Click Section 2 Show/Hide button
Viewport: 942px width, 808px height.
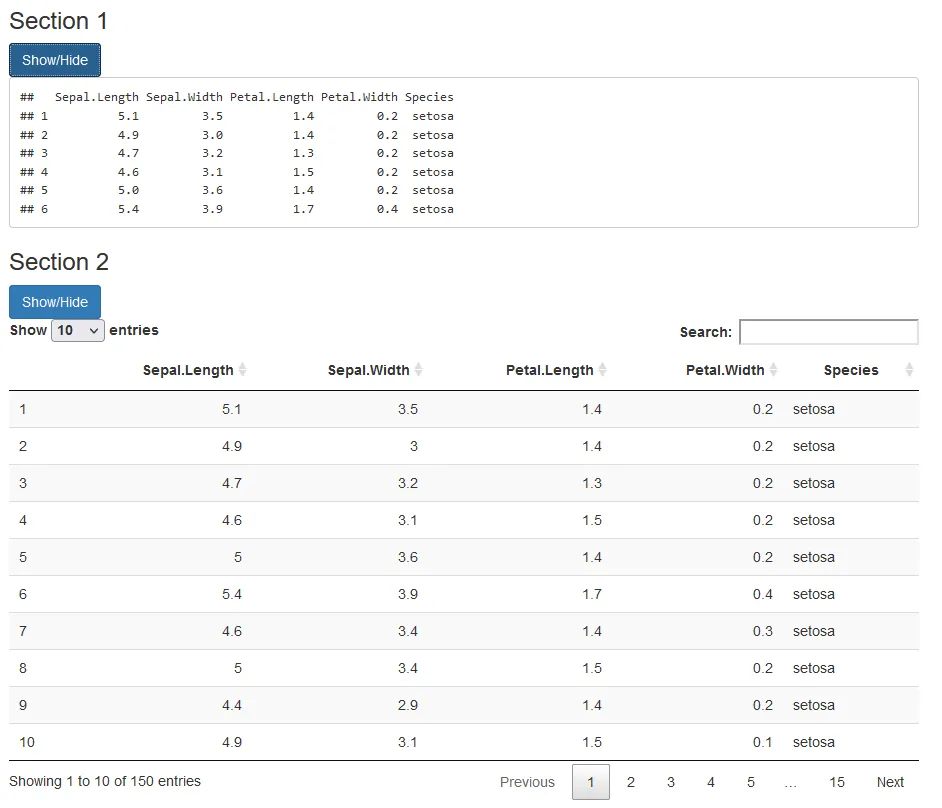(x=55, y=302)
